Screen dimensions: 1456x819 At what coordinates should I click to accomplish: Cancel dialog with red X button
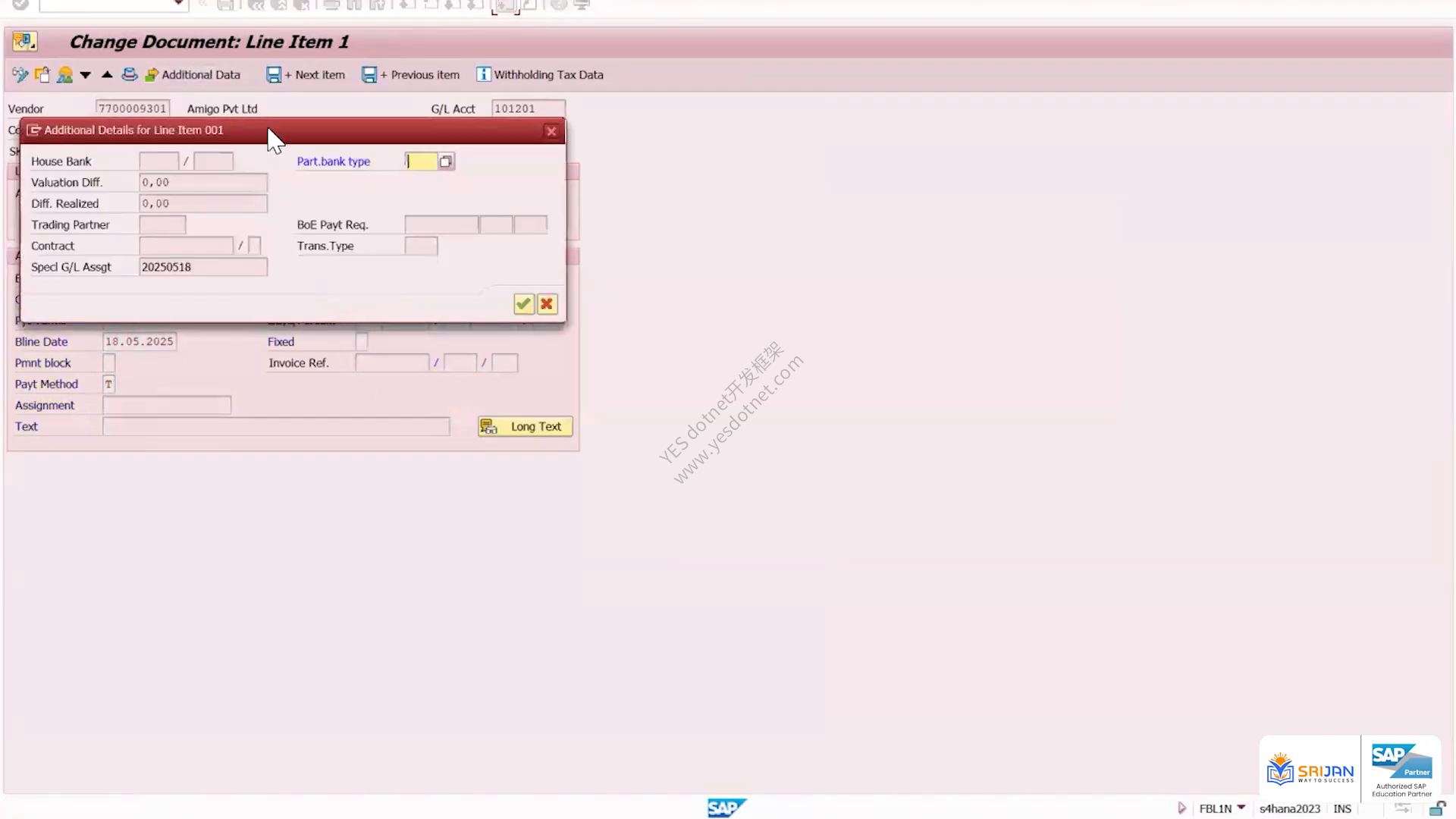547,304
